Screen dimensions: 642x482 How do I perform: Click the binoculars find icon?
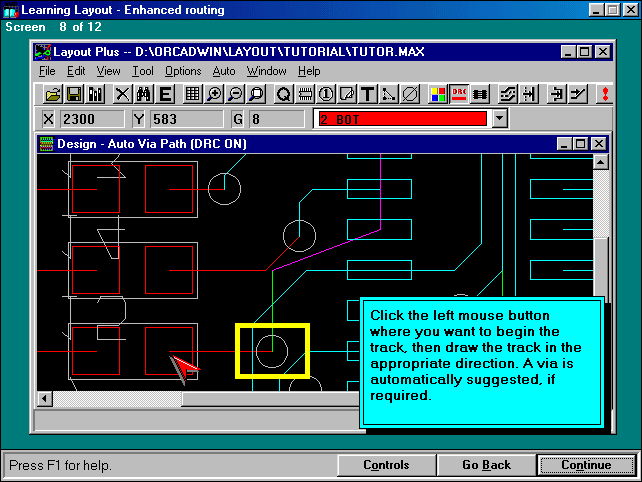pyautogui.click(x=143, y=94)
